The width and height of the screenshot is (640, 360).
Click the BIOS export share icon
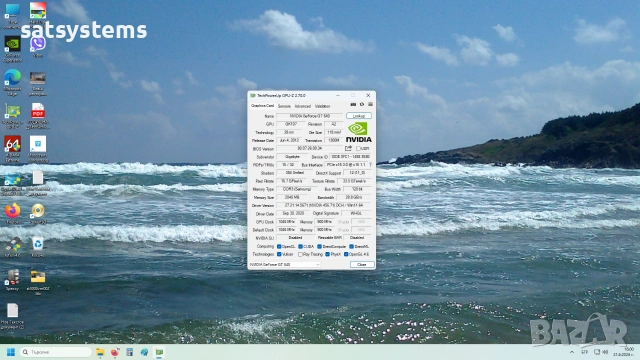(x=348, y=149)
